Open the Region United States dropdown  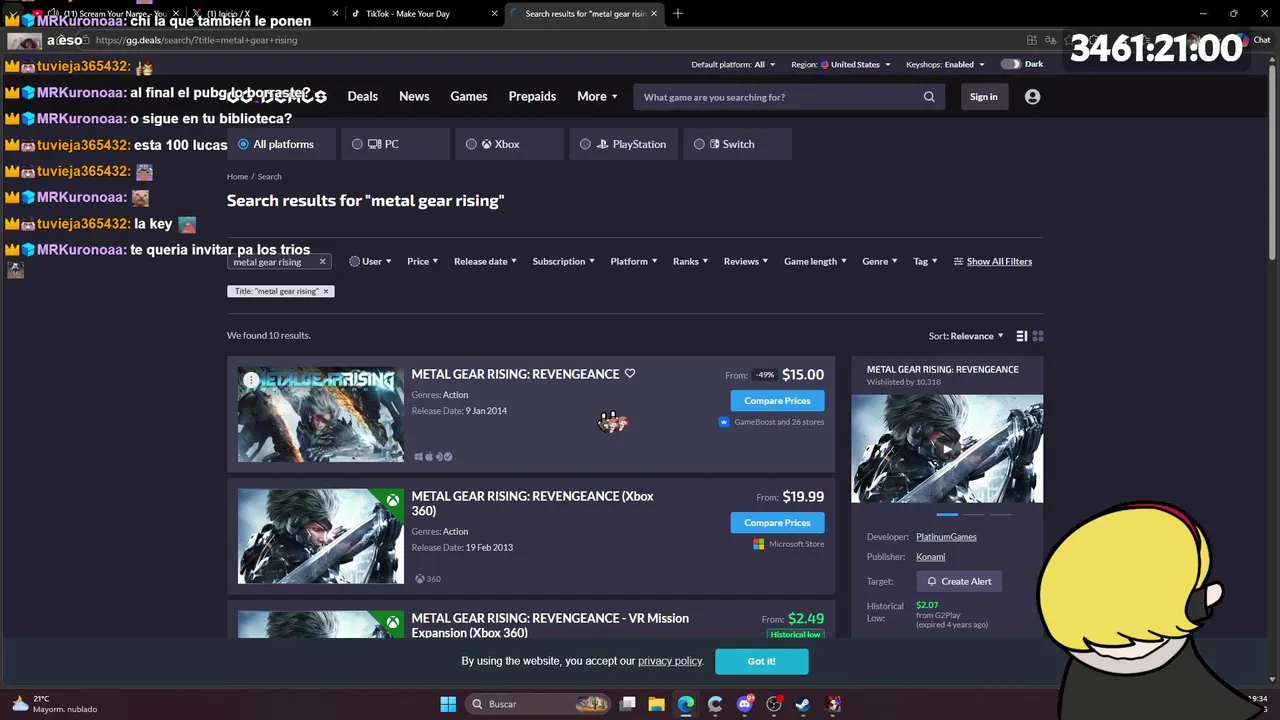841,64
